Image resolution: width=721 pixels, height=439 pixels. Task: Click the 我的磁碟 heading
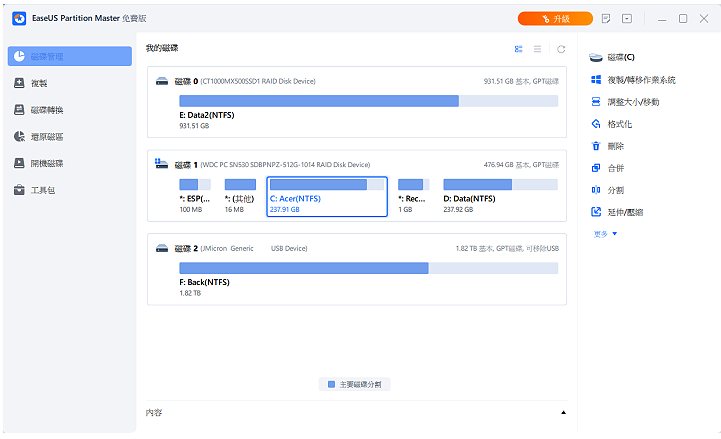(162, 48)
